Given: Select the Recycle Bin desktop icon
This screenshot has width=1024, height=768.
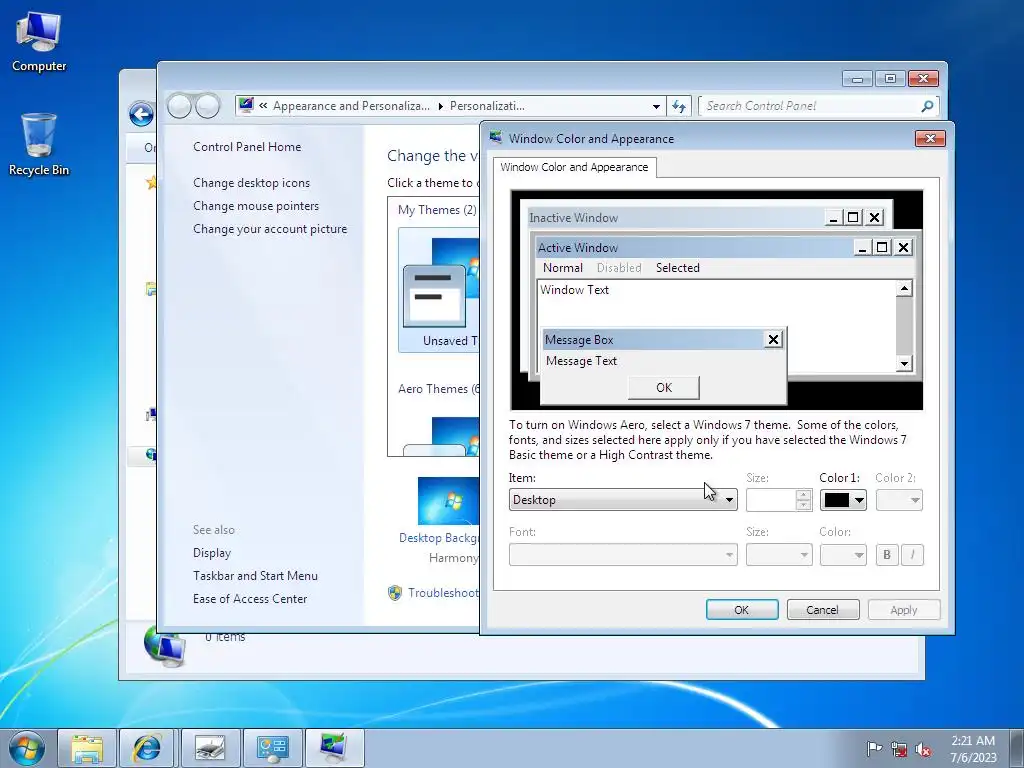Looking at the screenshot, I should (39, 145).
